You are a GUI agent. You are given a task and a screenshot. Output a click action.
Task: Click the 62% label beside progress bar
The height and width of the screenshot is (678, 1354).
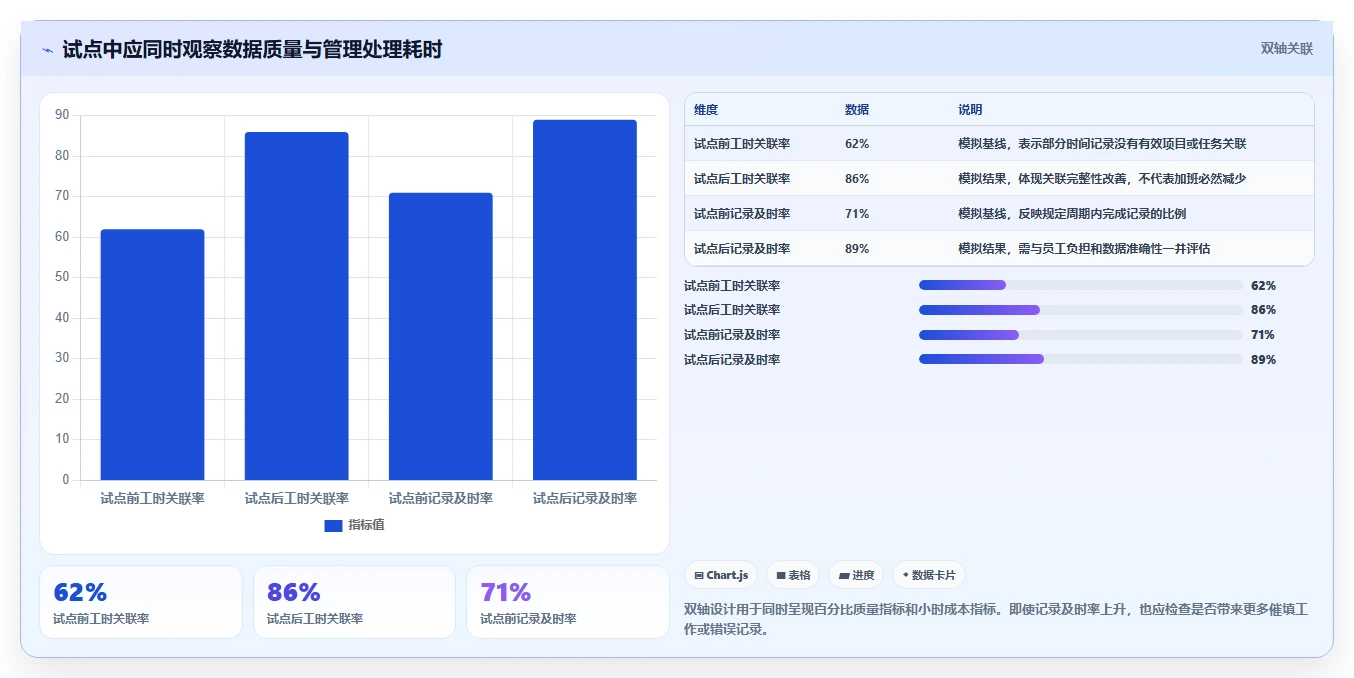(x=1263, y=286)
